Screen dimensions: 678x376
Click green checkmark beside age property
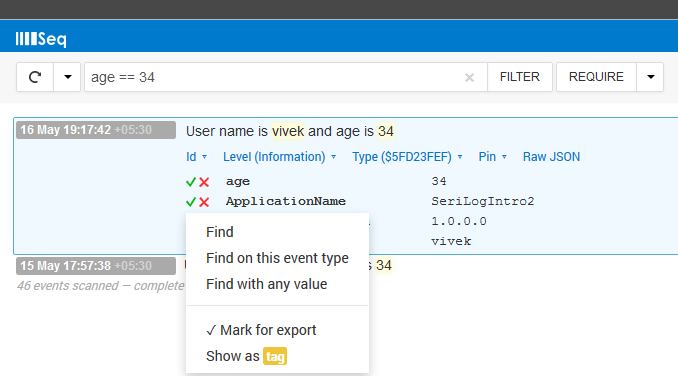pos(191,182)
